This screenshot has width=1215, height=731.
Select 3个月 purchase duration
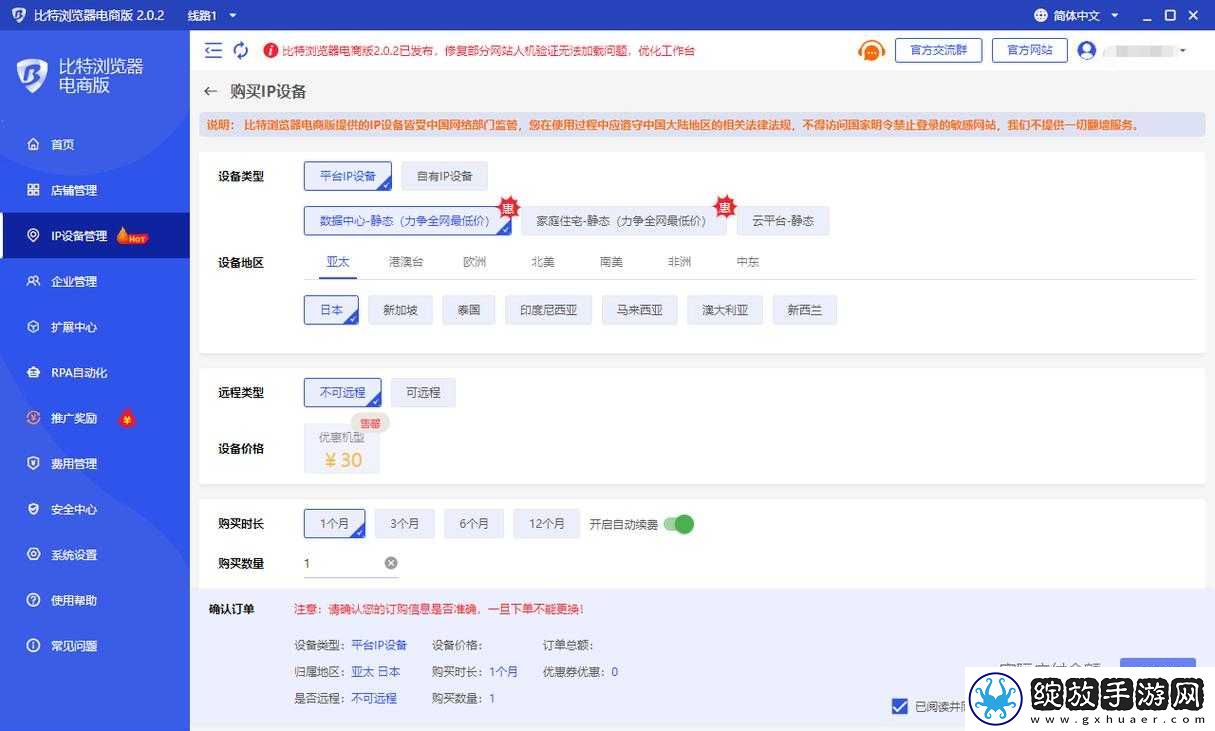click(405, 524)
